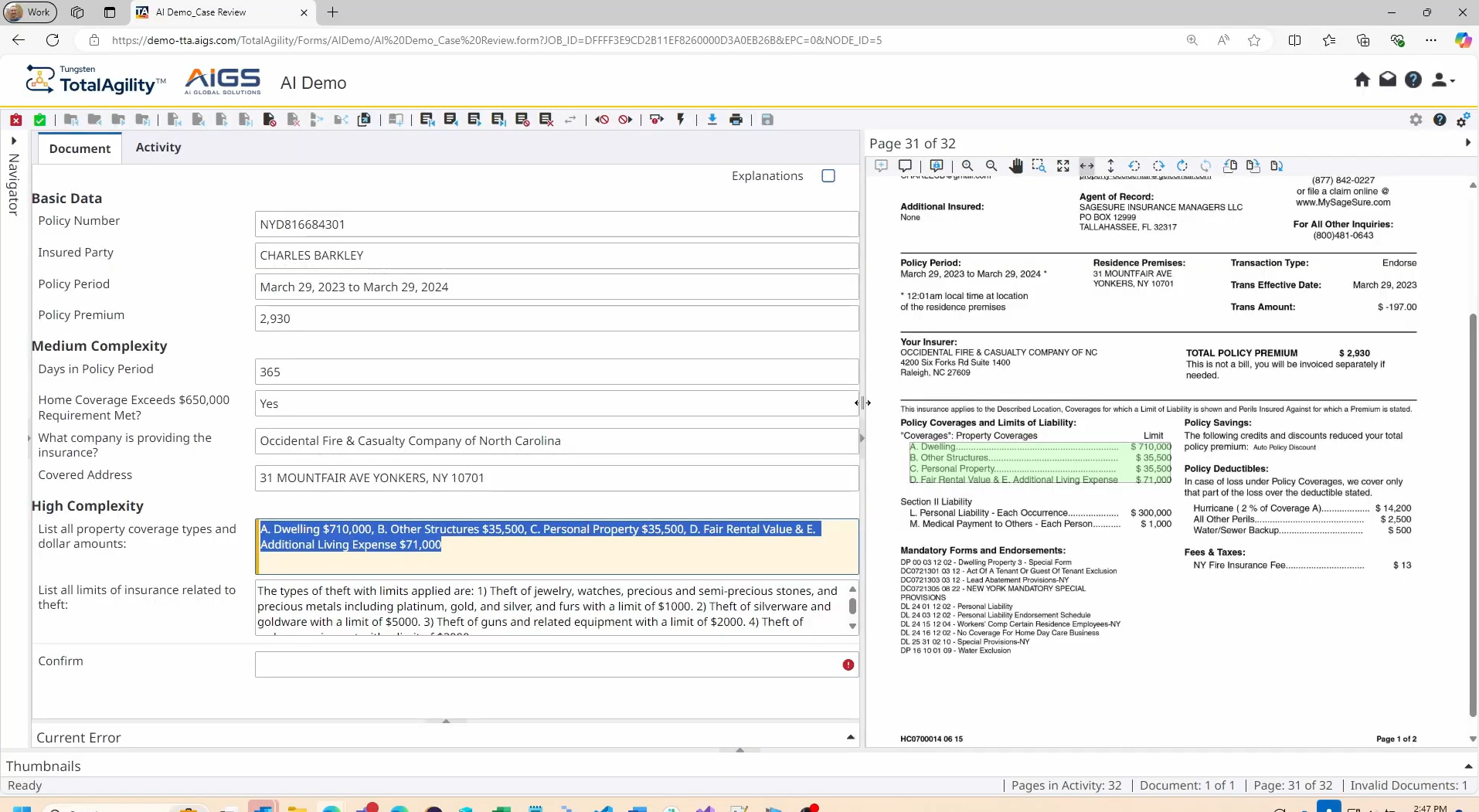This screenshot has width=1479, height=812.
Task: Click the download arrow icon in toolbar
Action: [712, 120]
